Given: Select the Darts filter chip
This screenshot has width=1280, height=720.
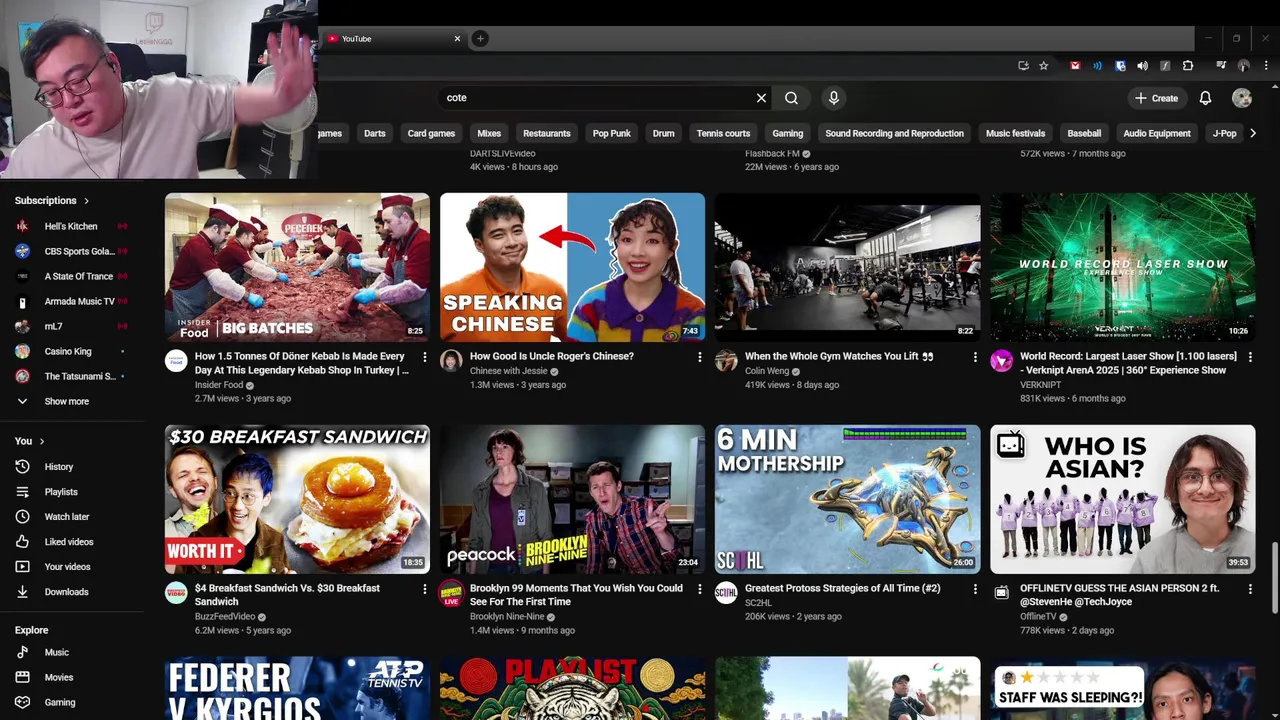Looking at the screenshot, I should click(x=374, y=133).
